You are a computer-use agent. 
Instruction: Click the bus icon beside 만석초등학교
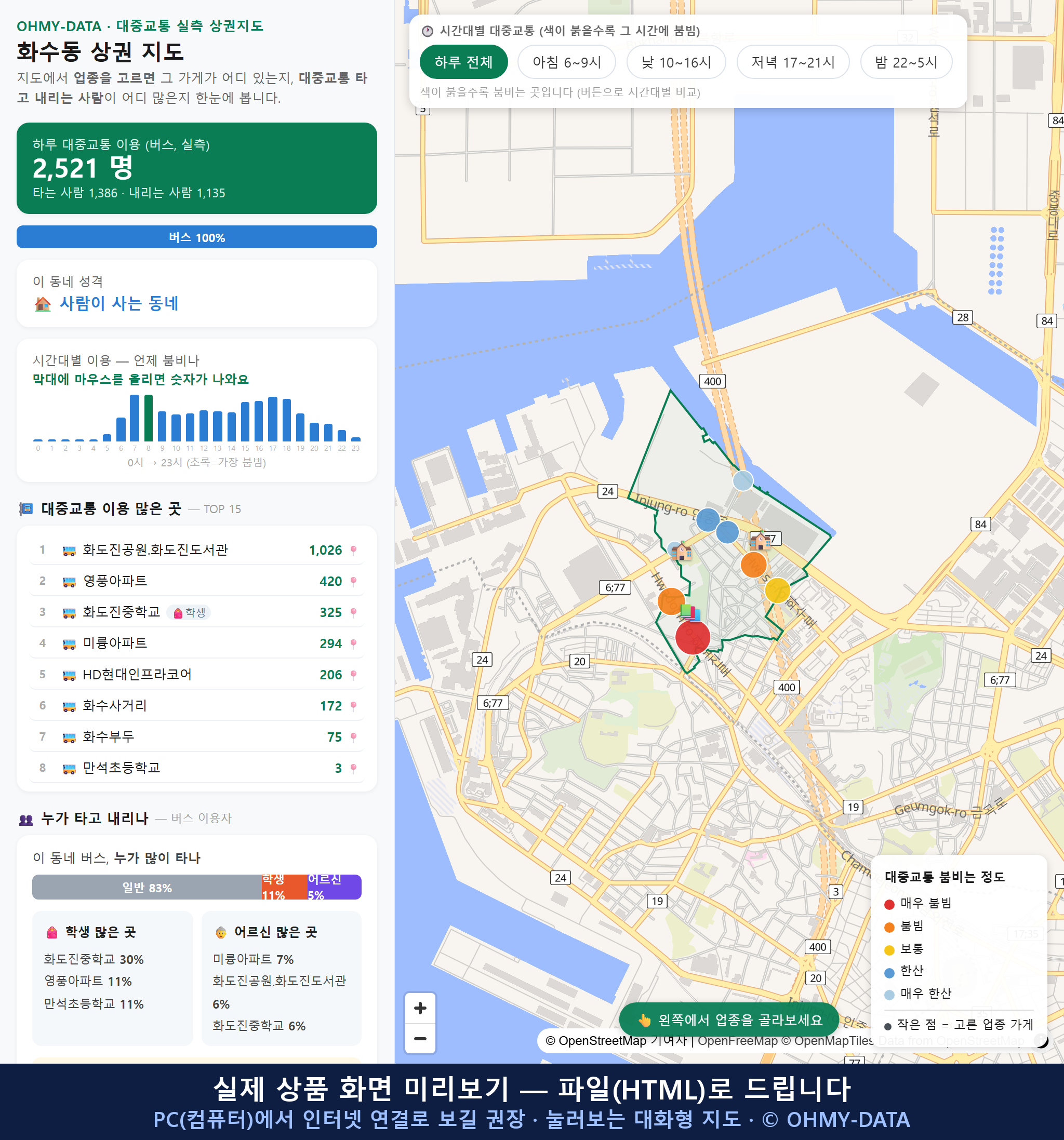coord(69,768)
